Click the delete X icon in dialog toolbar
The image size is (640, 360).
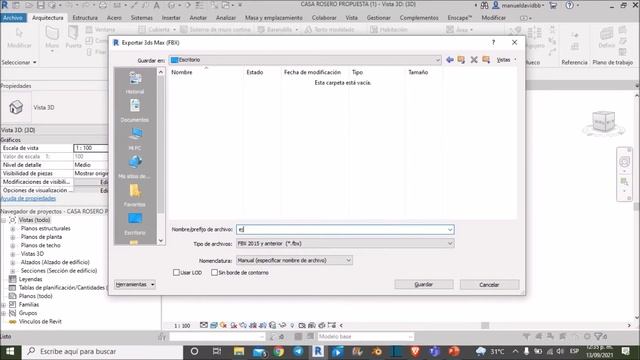click(x=474, y=60)
